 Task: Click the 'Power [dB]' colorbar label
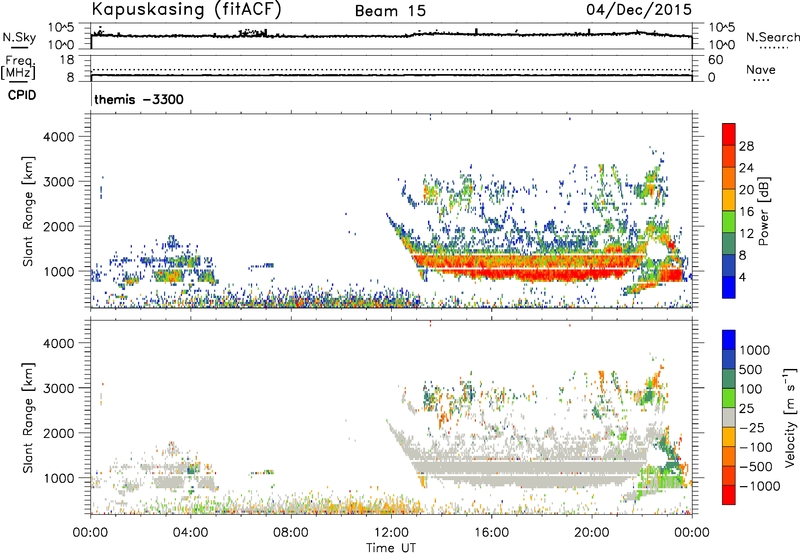763,211
